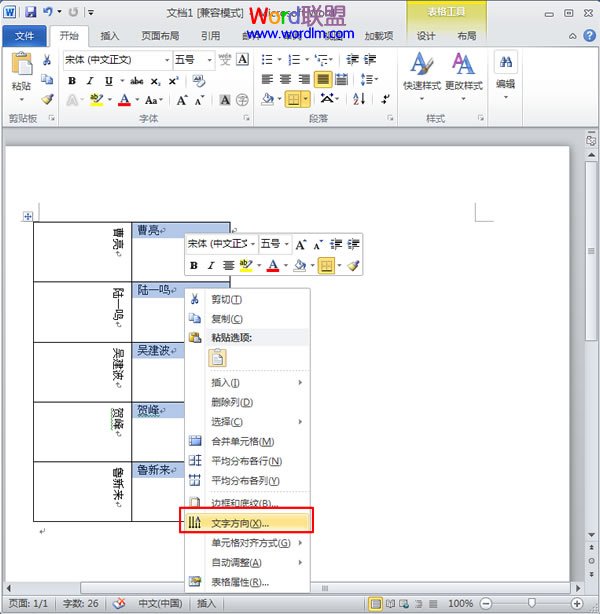Click the paste option icon in context menu
The width and height of the screenshot is (600, 614).
pyautogui.click(x=217, y=358)
